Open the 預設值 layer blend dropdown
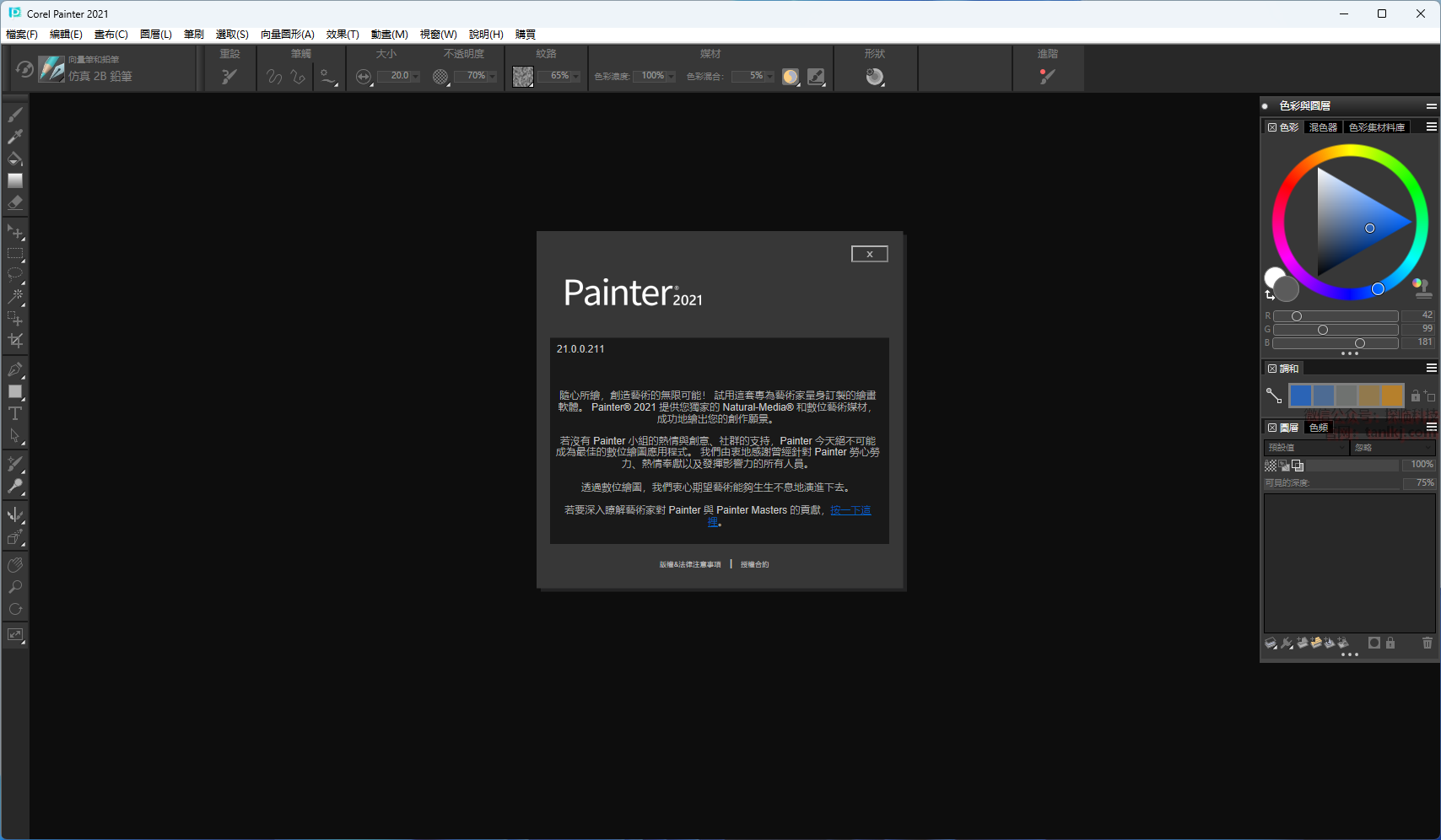1441x840 pixels. point(1304,448)
